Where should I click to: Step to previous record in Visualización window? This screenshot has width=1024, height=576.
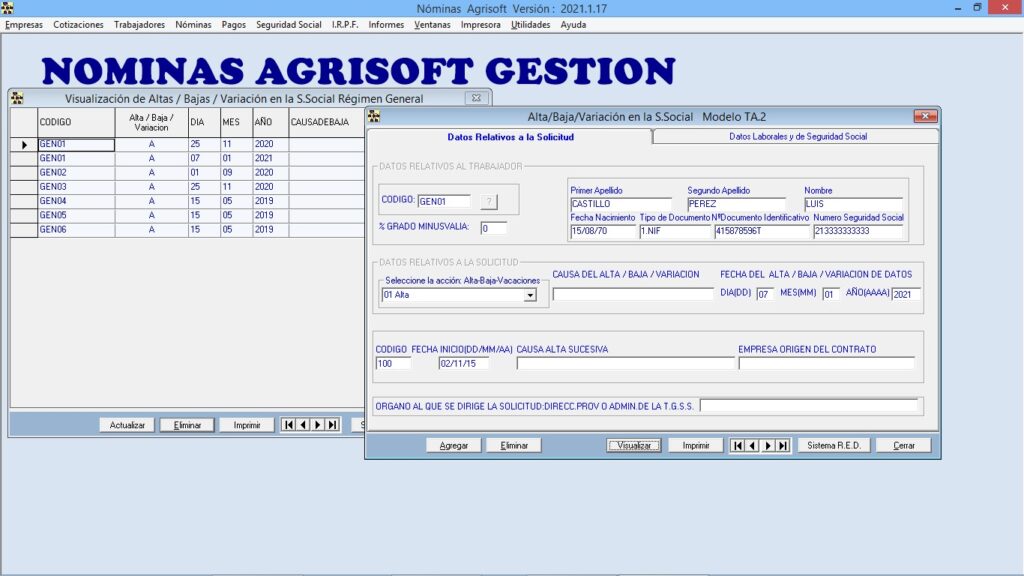[303, 425]
